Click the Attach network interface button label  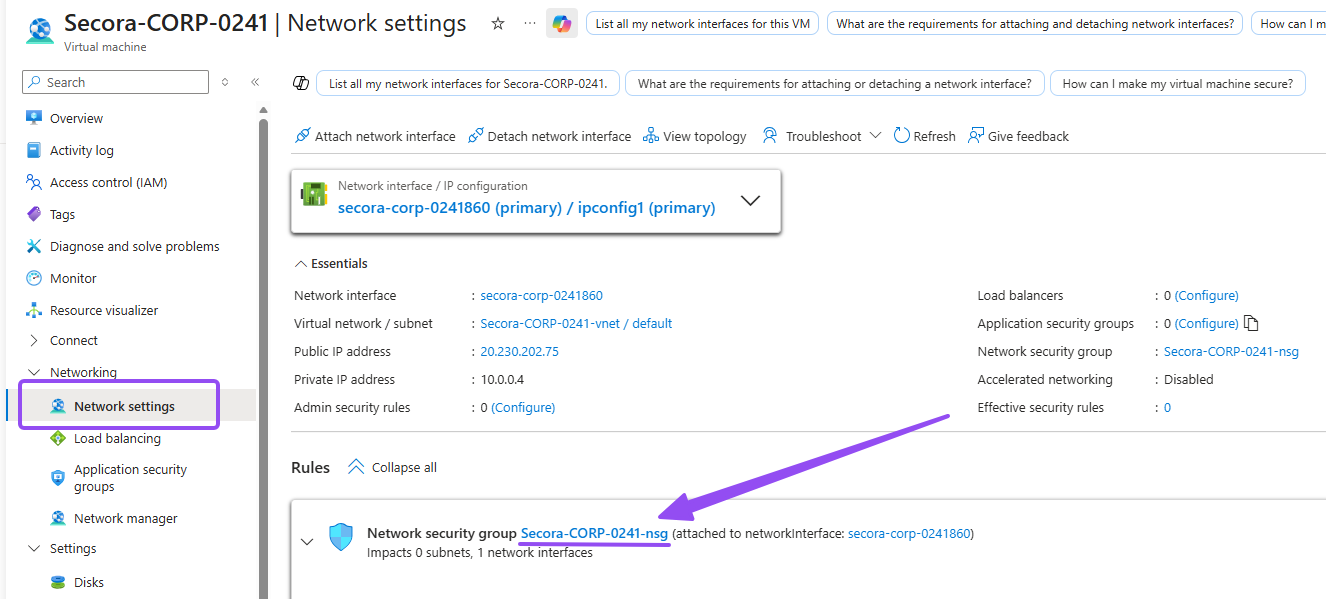coord(385,136)
